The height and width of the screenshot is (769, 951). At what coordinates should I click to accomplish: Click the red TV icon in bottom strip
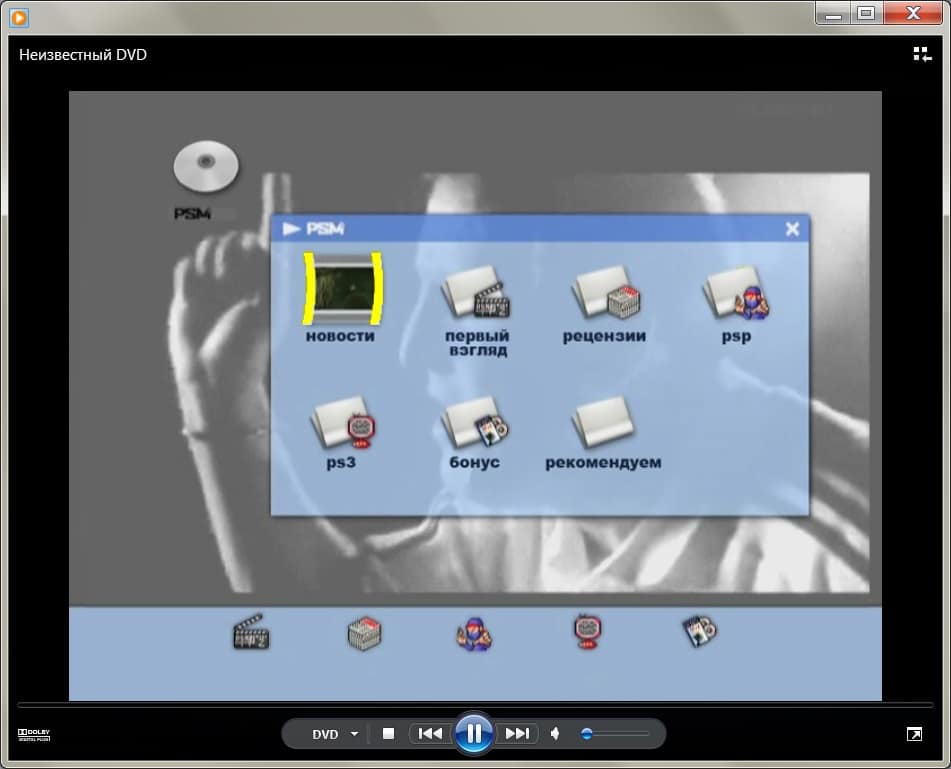[x=587, y=632]
